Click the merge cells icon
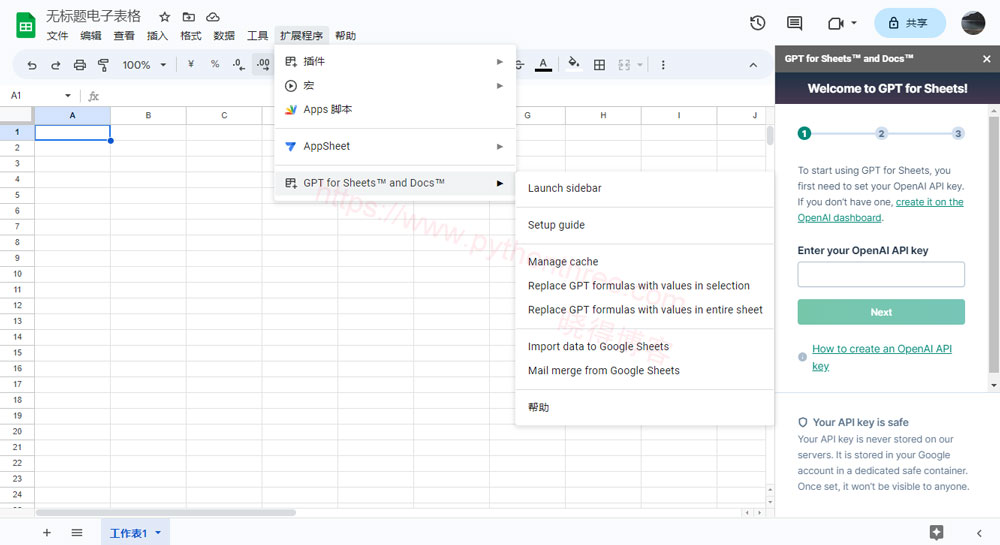1000x545 pixels. point(624,65)
